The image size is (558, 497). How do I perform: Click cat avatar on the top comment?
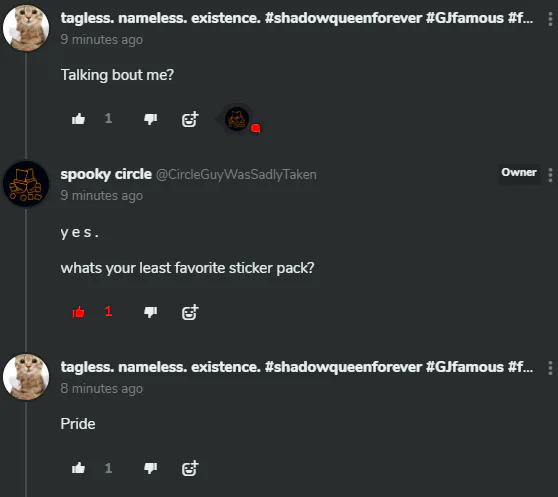(26, 28)
